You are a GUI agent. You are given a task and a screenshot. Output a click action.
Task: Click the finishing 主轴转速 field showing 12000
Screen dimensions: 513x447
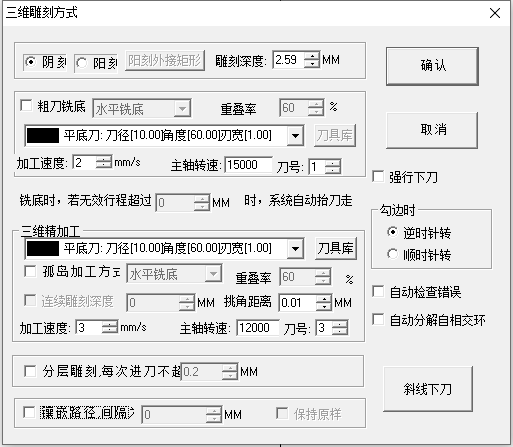click(258, 328)
